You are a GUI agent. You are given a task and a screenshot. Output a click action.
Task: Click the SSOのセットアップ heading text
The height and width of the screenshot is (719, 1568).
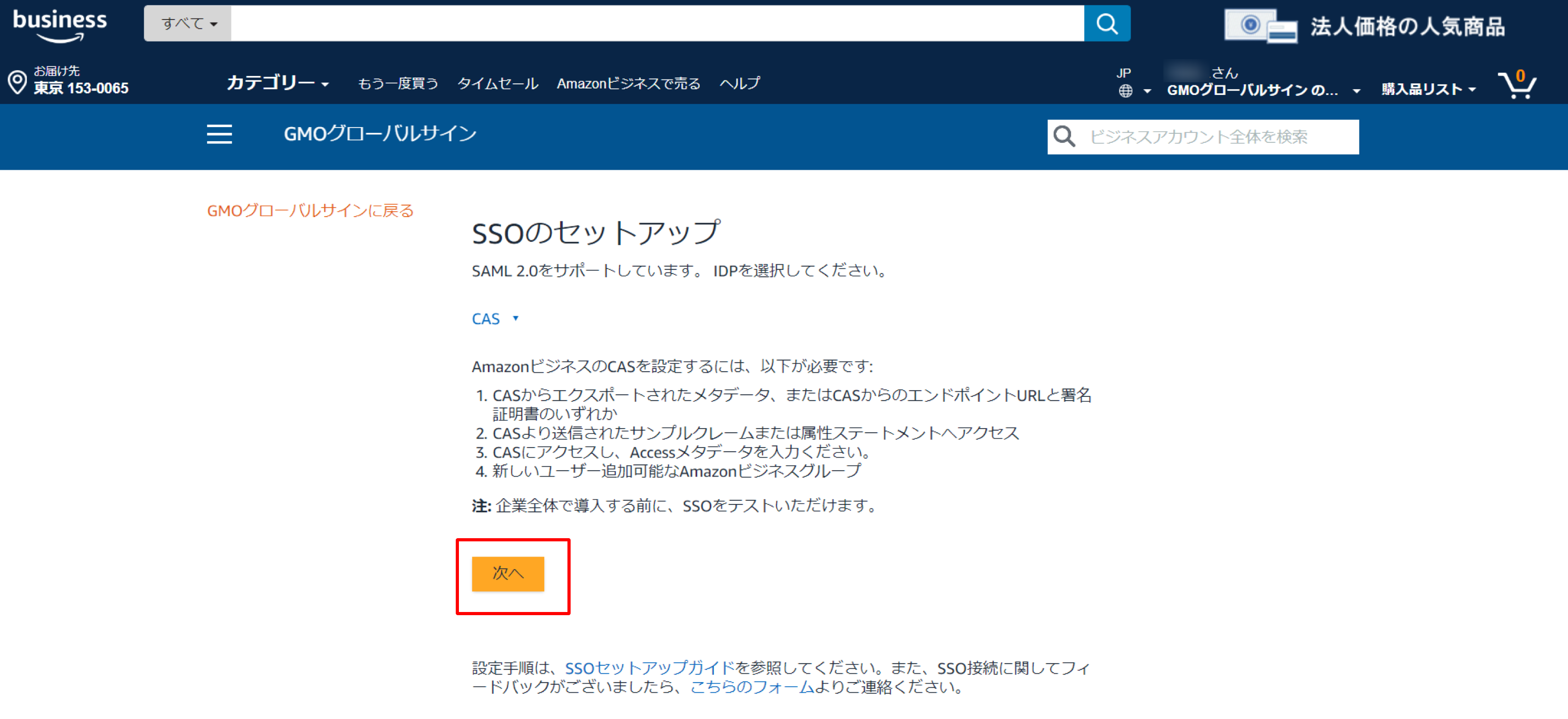(596, 232)
